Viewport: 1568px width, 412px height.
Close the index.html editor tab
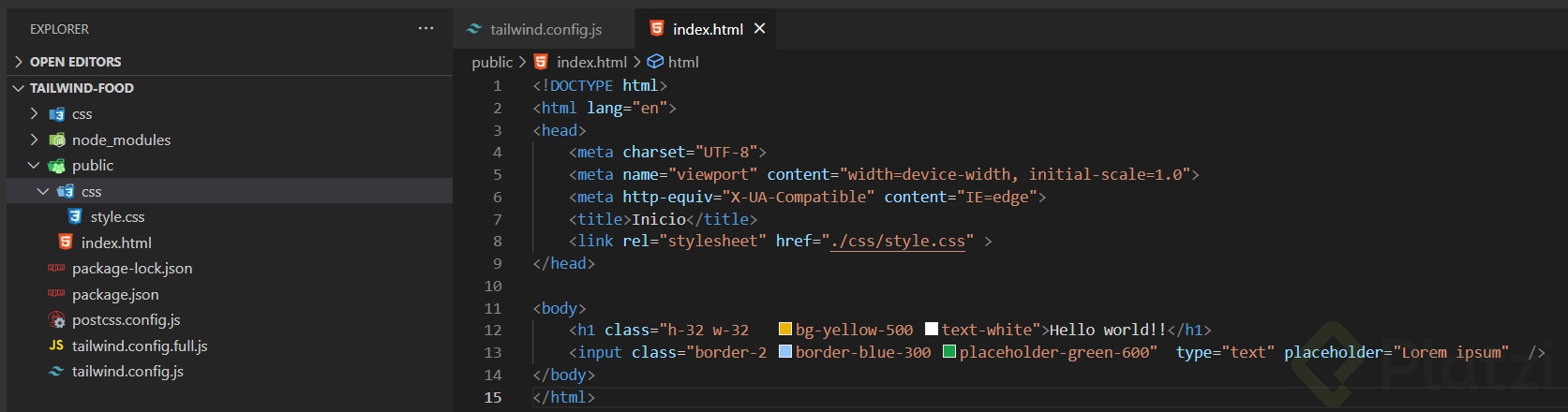coord(759,29)
